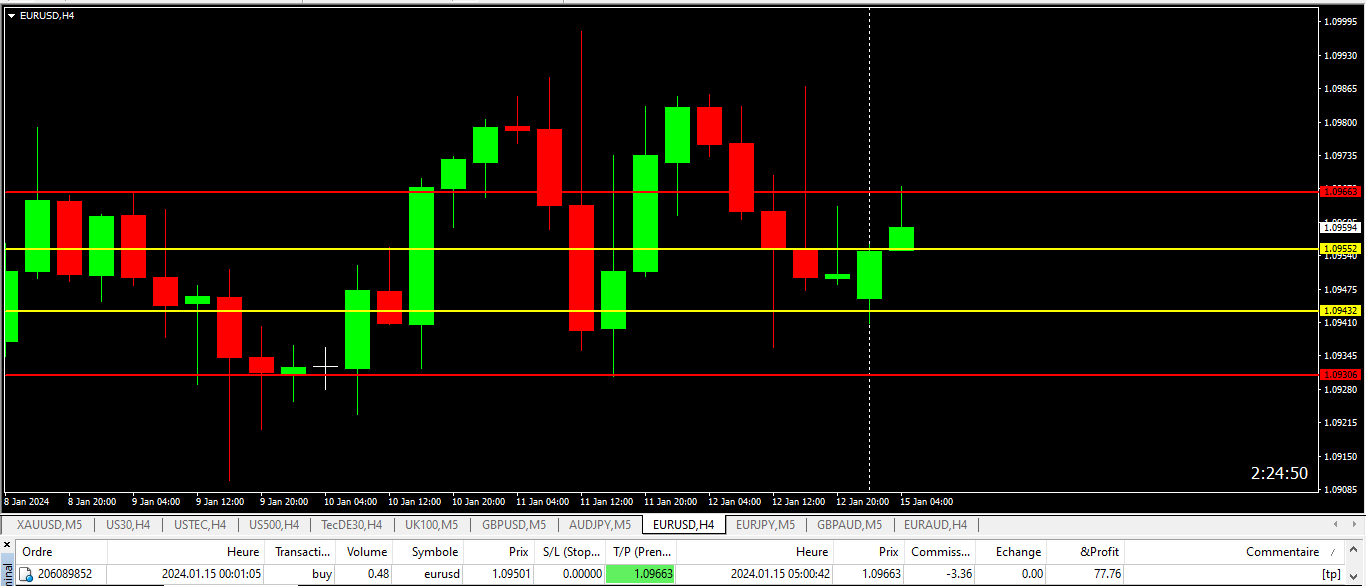The height and width of the screenshot is (586, 1366).
Task: Click the yellow 1.09552 price label
Action: tap(1340, 248)
